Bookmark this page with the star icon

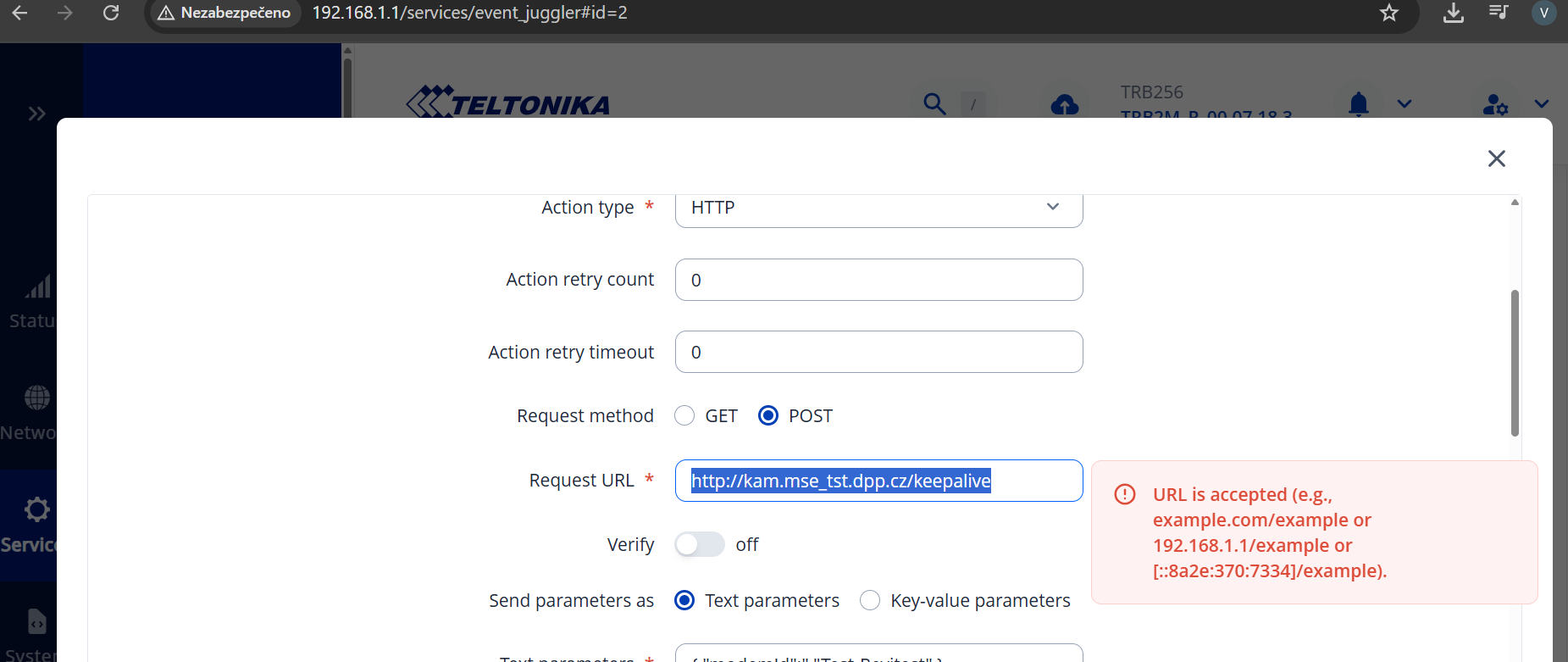pos(1389,13)
